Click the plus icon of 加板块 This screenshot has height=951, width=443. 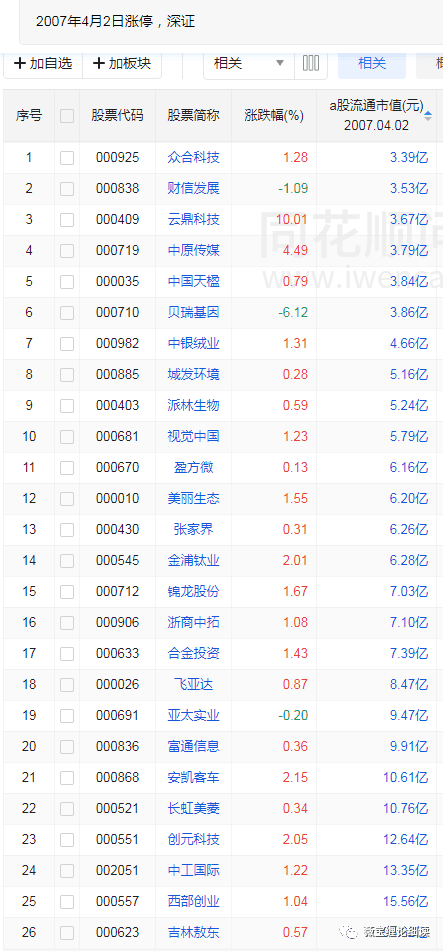99,63
